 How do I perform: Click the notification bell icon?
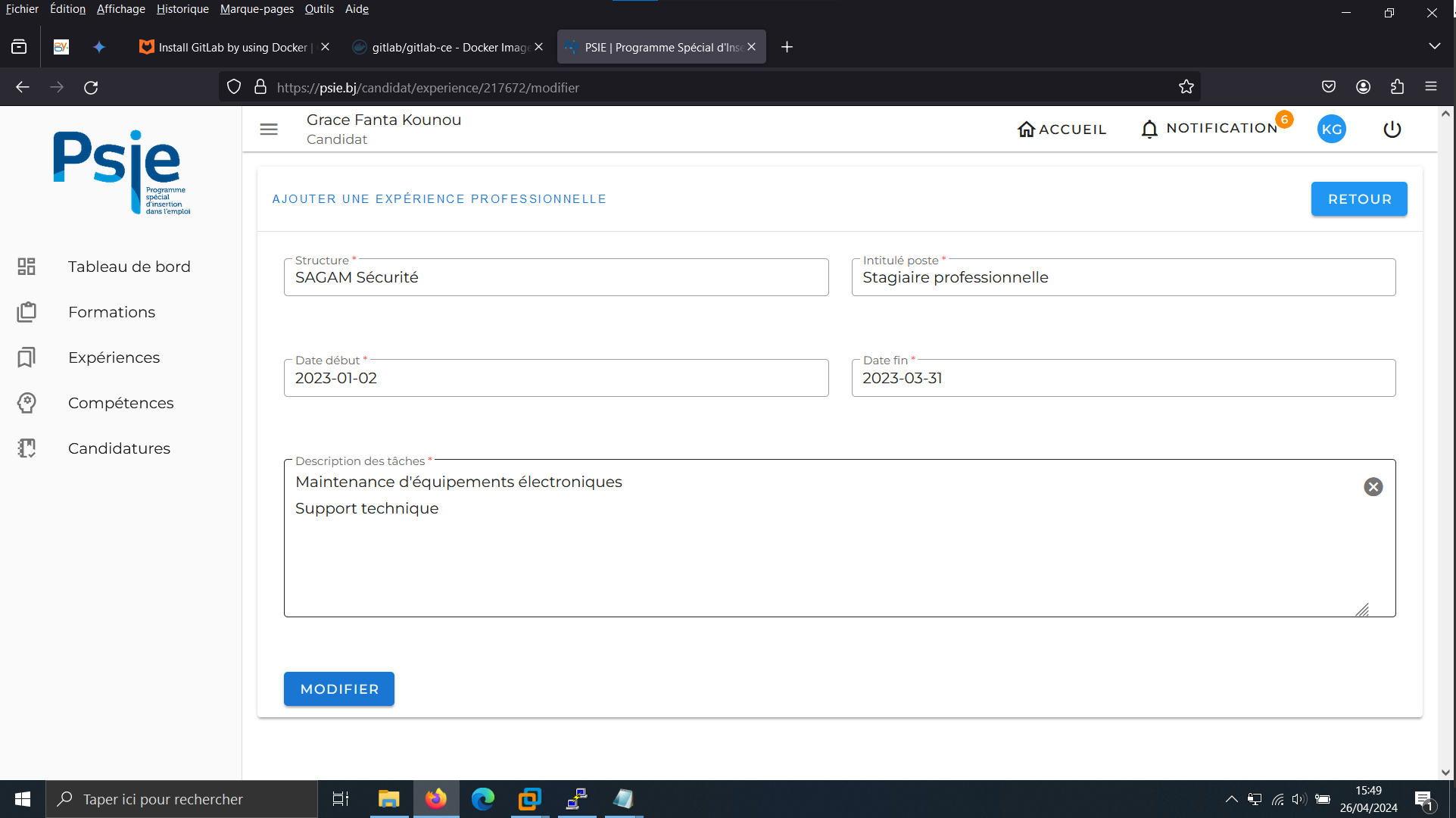coord(1149,129)
